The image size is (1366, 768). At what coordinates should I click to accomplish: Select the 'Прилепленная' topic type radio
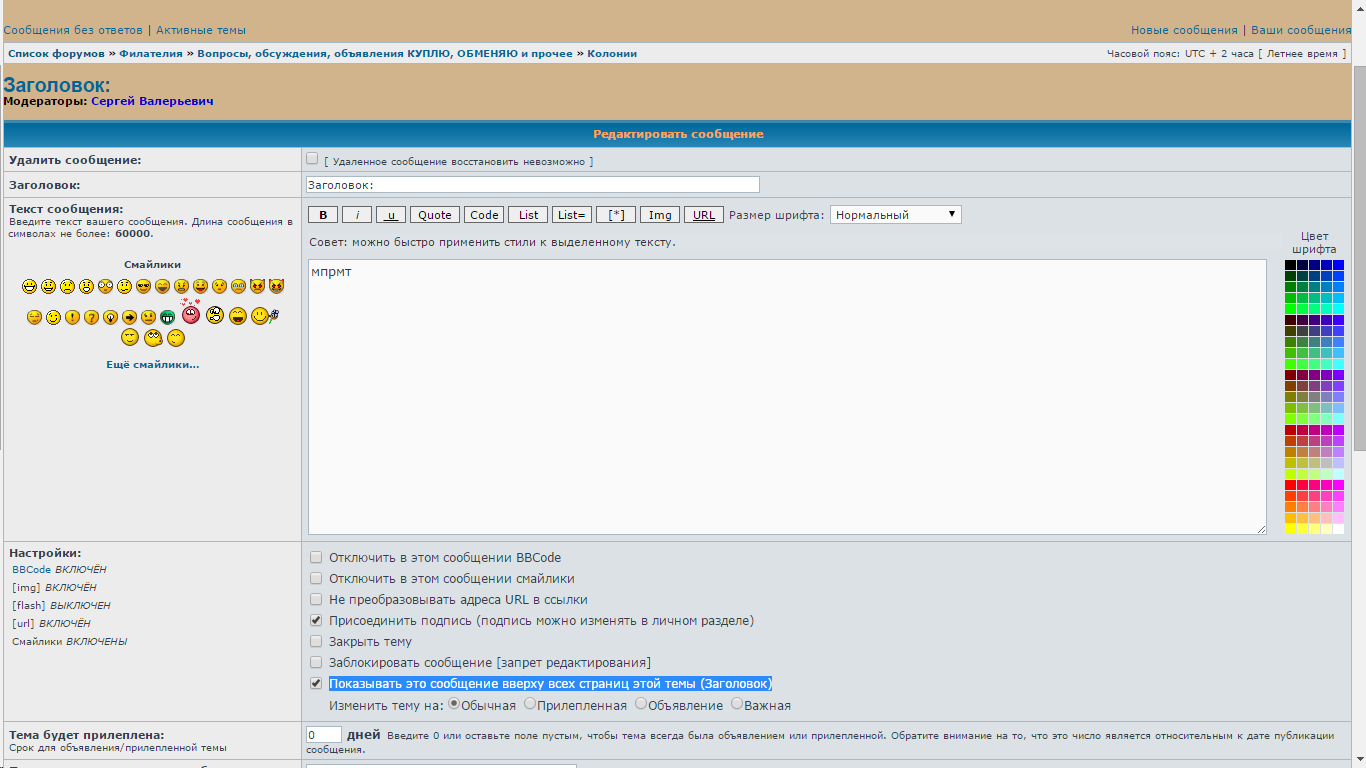point(530,704)
